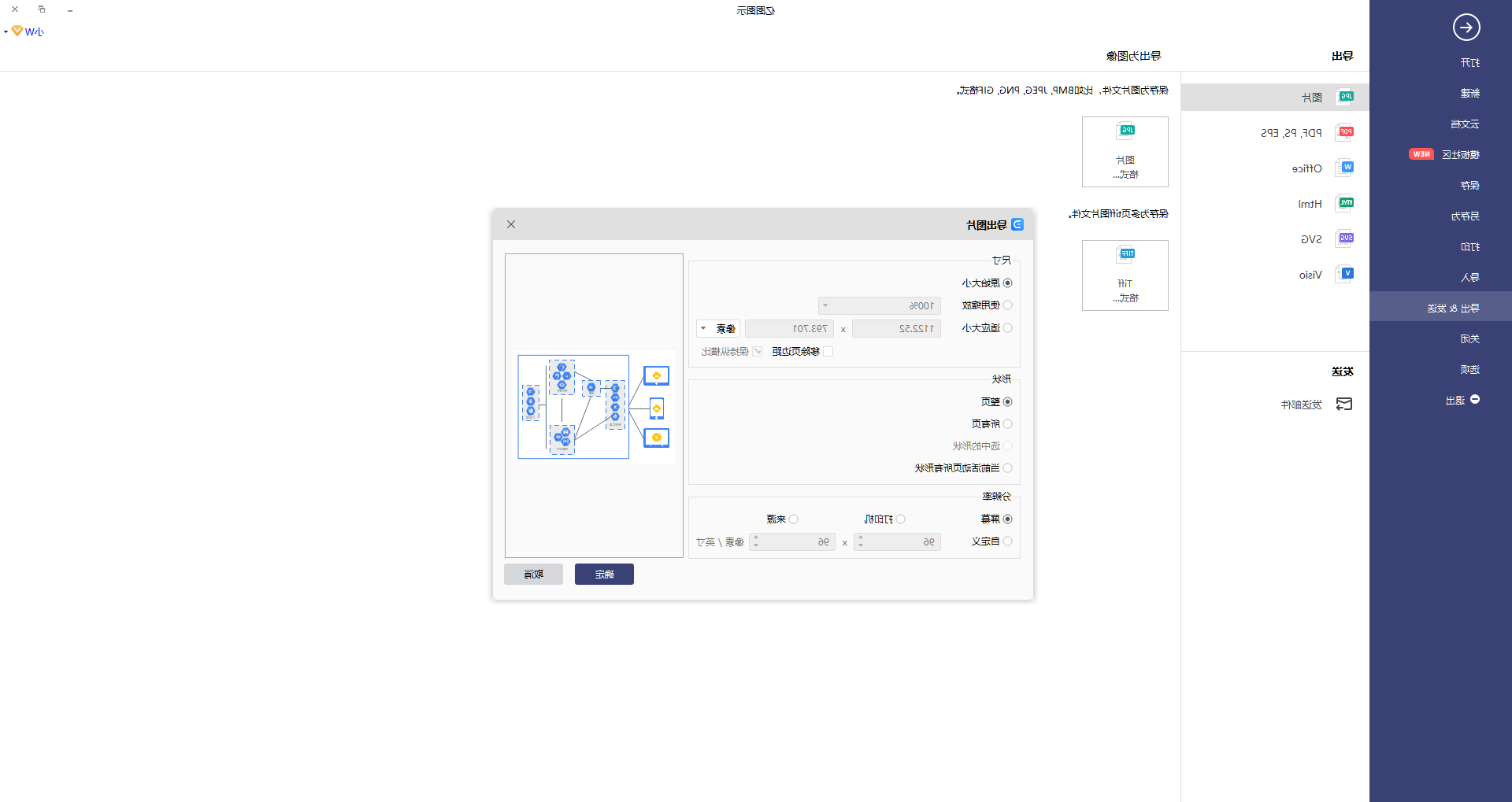Viewport: 1512px width, 802px height.
Task: Click the 导出为图像 heading
Action: tap(1133, 56)
